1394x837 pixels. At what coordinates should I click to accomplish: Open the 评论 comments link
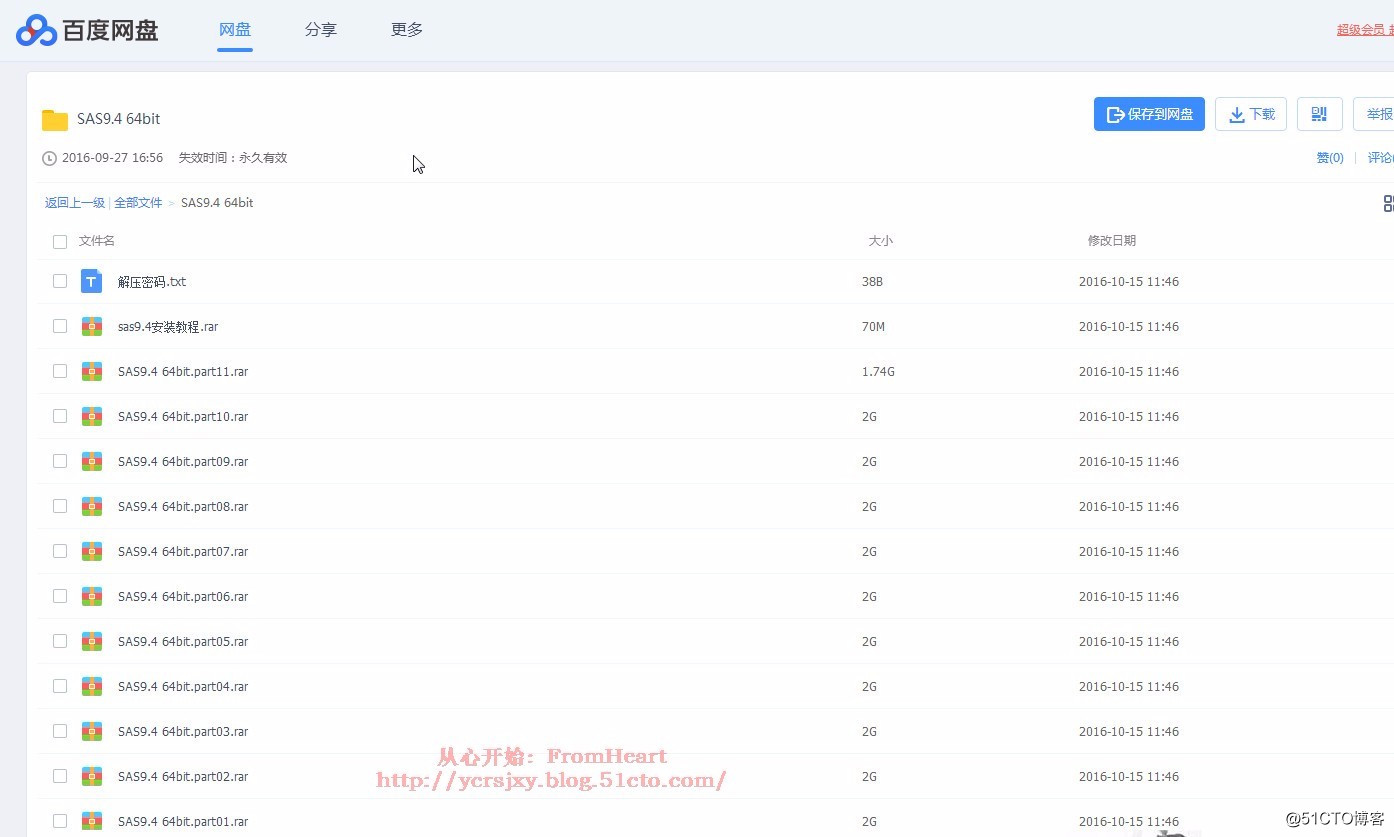click(x=1381, y=158)
